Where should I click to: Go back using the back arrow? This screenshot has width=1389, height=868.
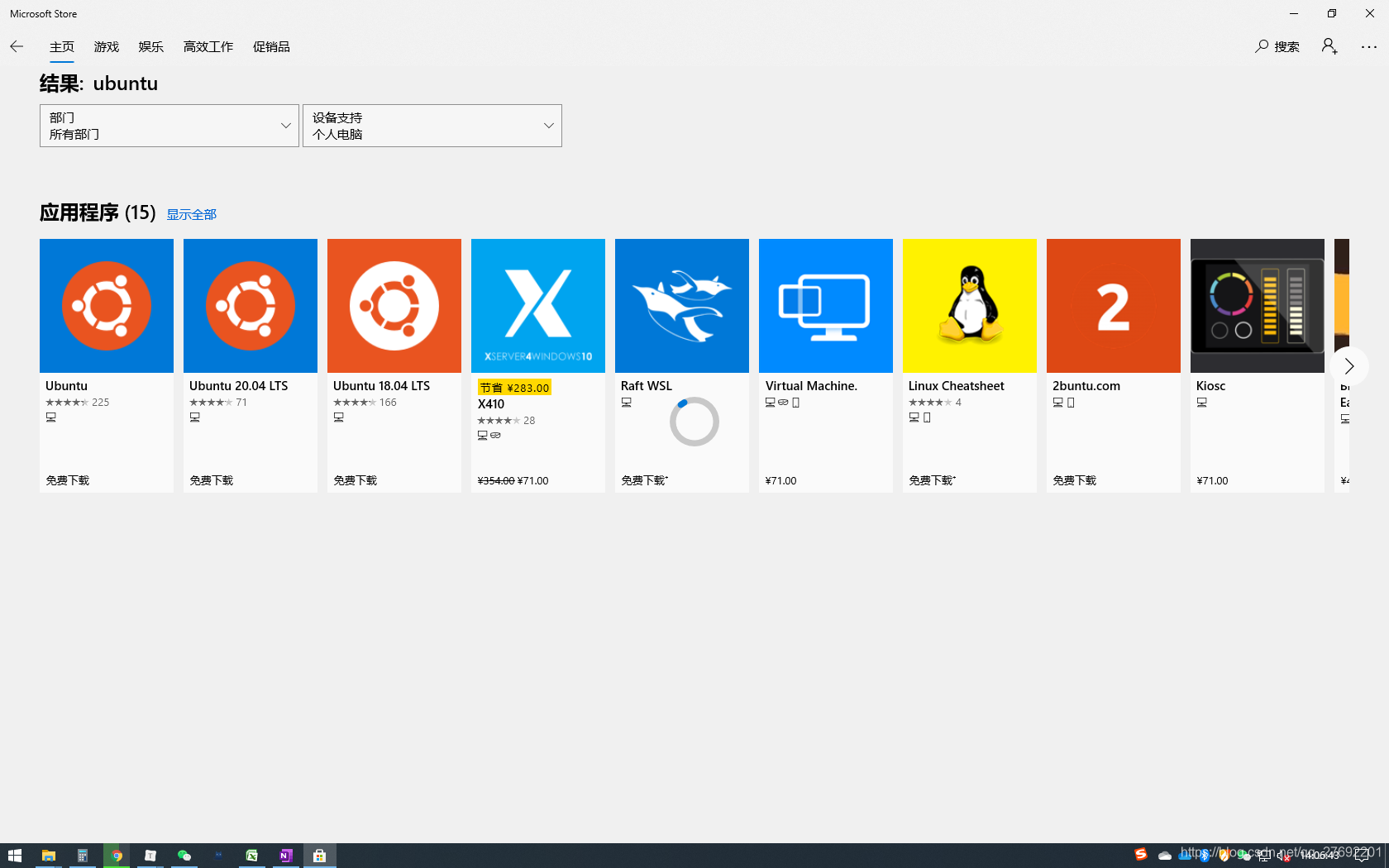point(17,46)
